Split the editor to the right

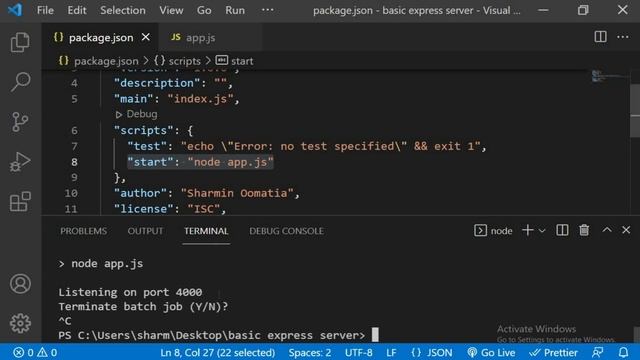600,37
